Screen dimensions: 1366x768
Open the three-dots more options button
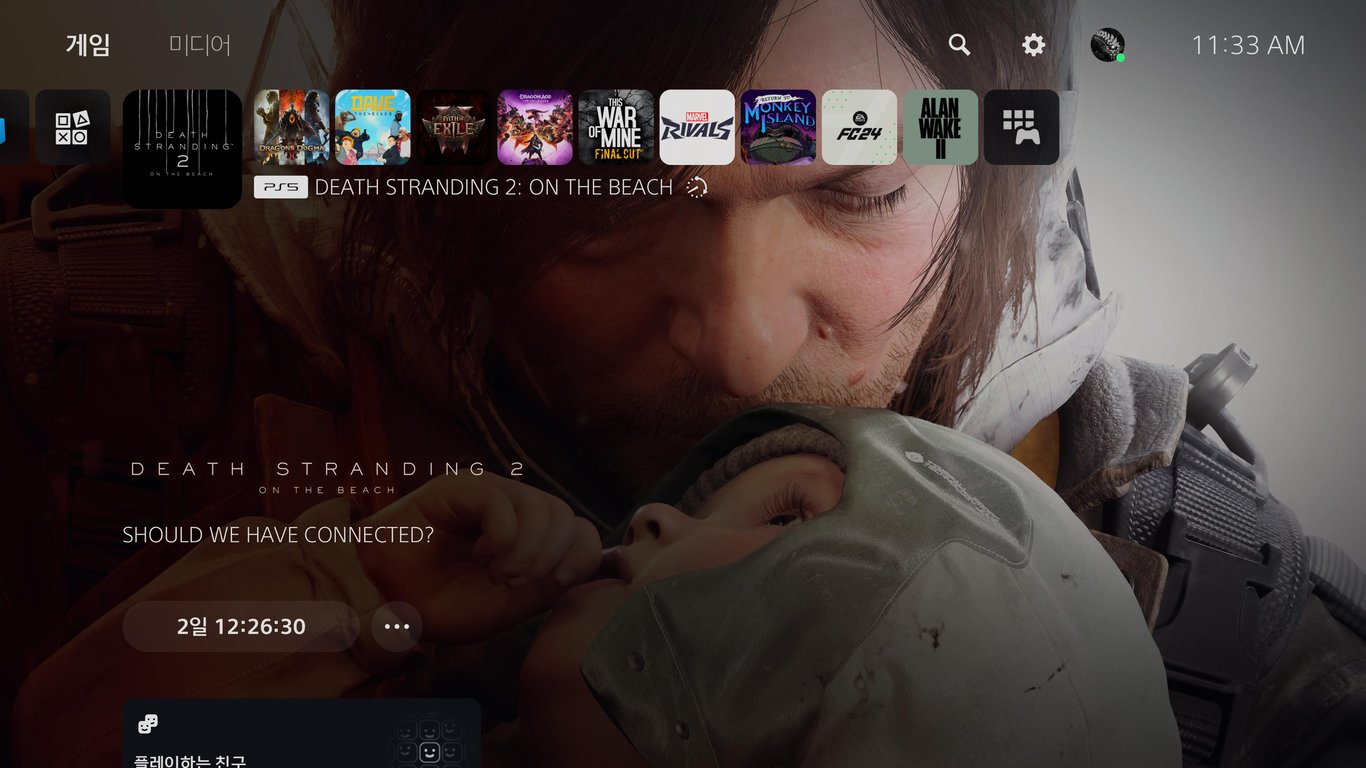pyautogui.click(x=397, y=627)
